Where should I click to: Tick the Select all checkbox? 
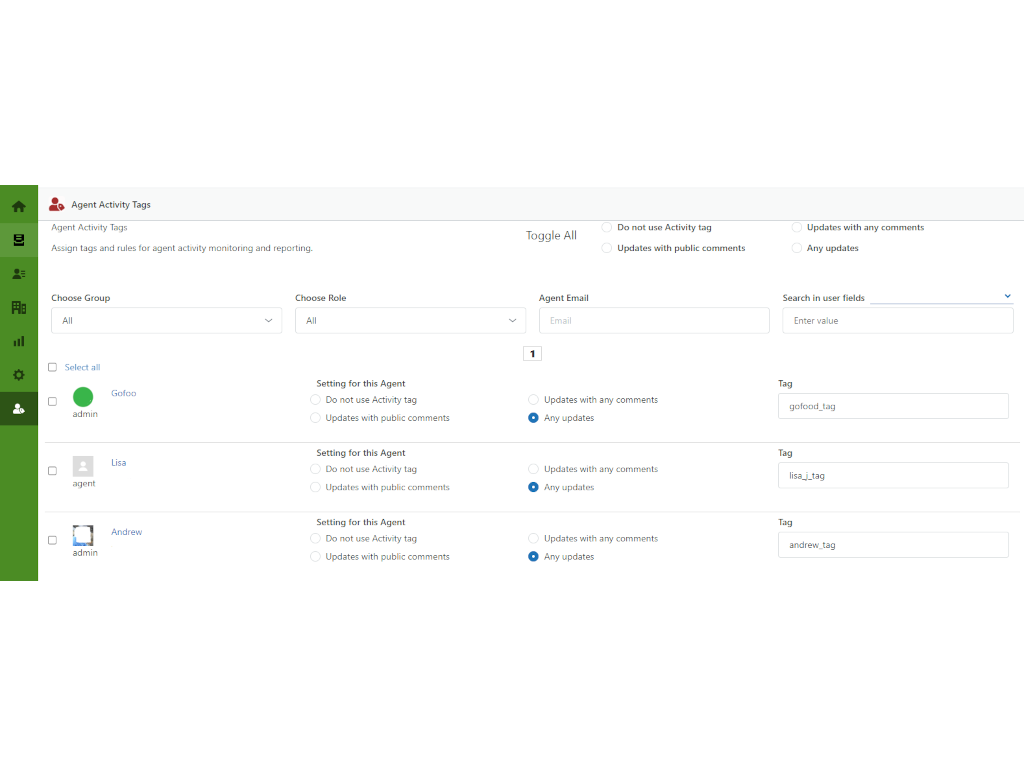pos(53,367)
